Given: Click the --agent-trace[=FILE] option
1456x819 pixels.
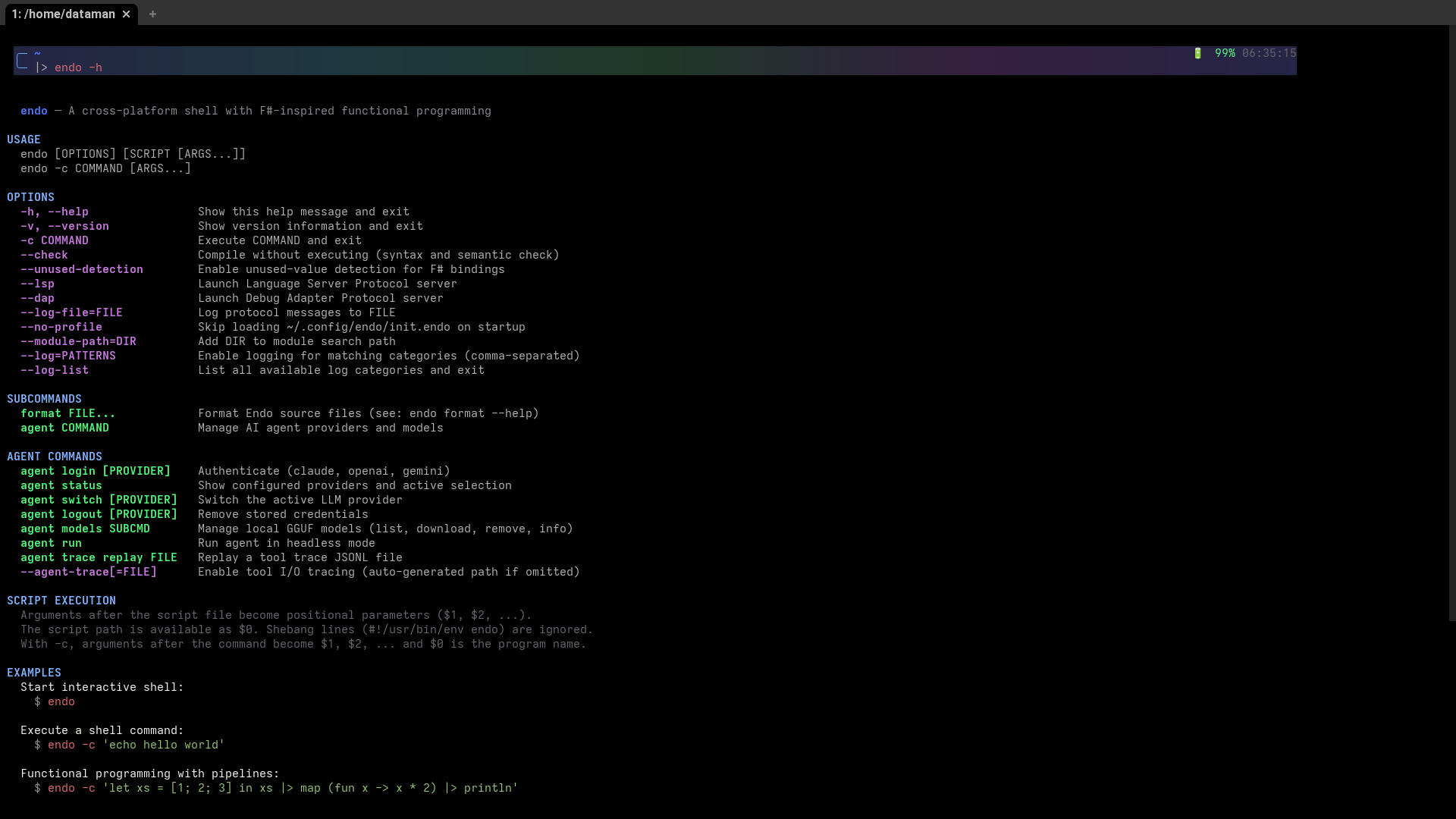Looking at the screenshot, I should coord(89,572).
